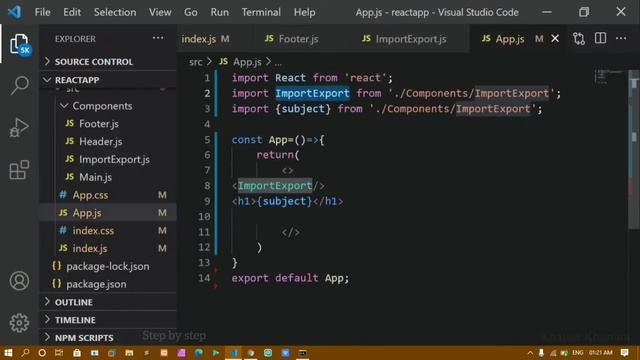Open Task View on the taskbar
This screenshot has height=360, width=640.
pyautogui.click(x=59, y=353)
